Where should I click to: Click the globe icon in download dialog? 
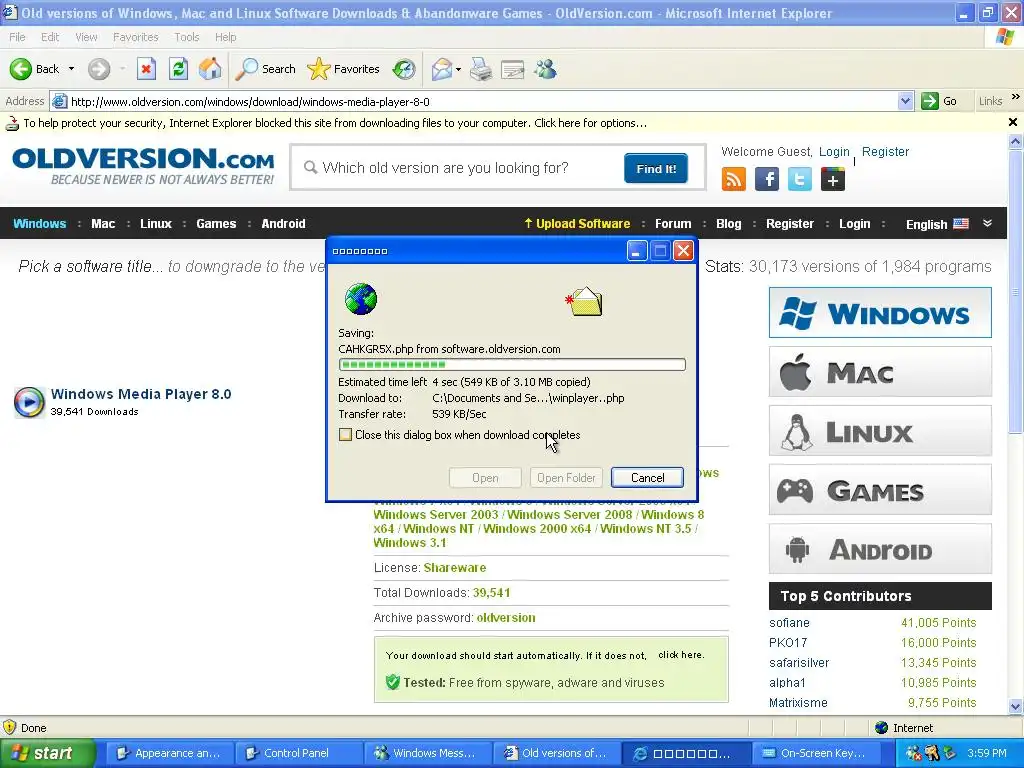tap(360, 299)
